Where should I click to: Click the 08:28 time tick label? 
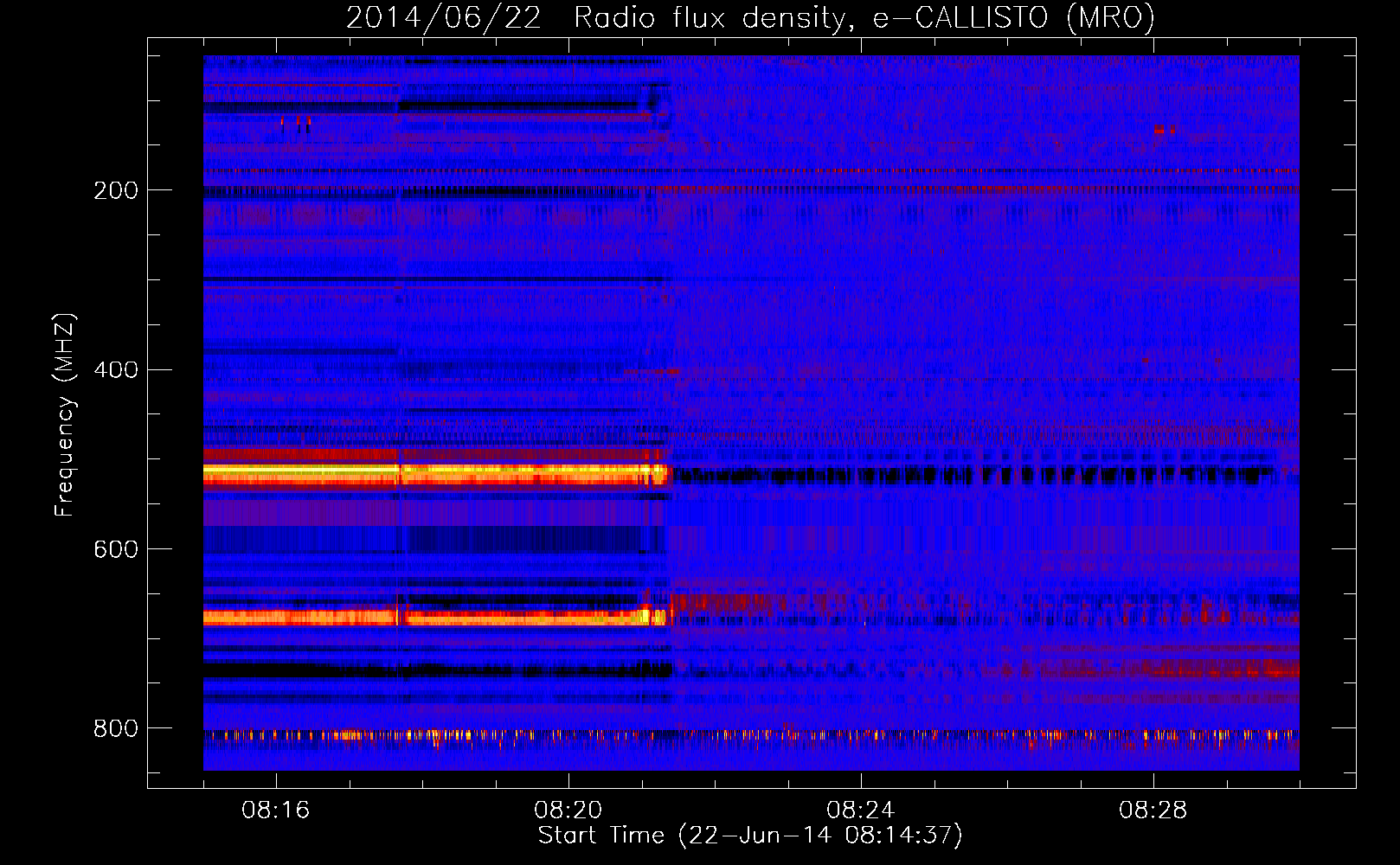point(1153,811)
